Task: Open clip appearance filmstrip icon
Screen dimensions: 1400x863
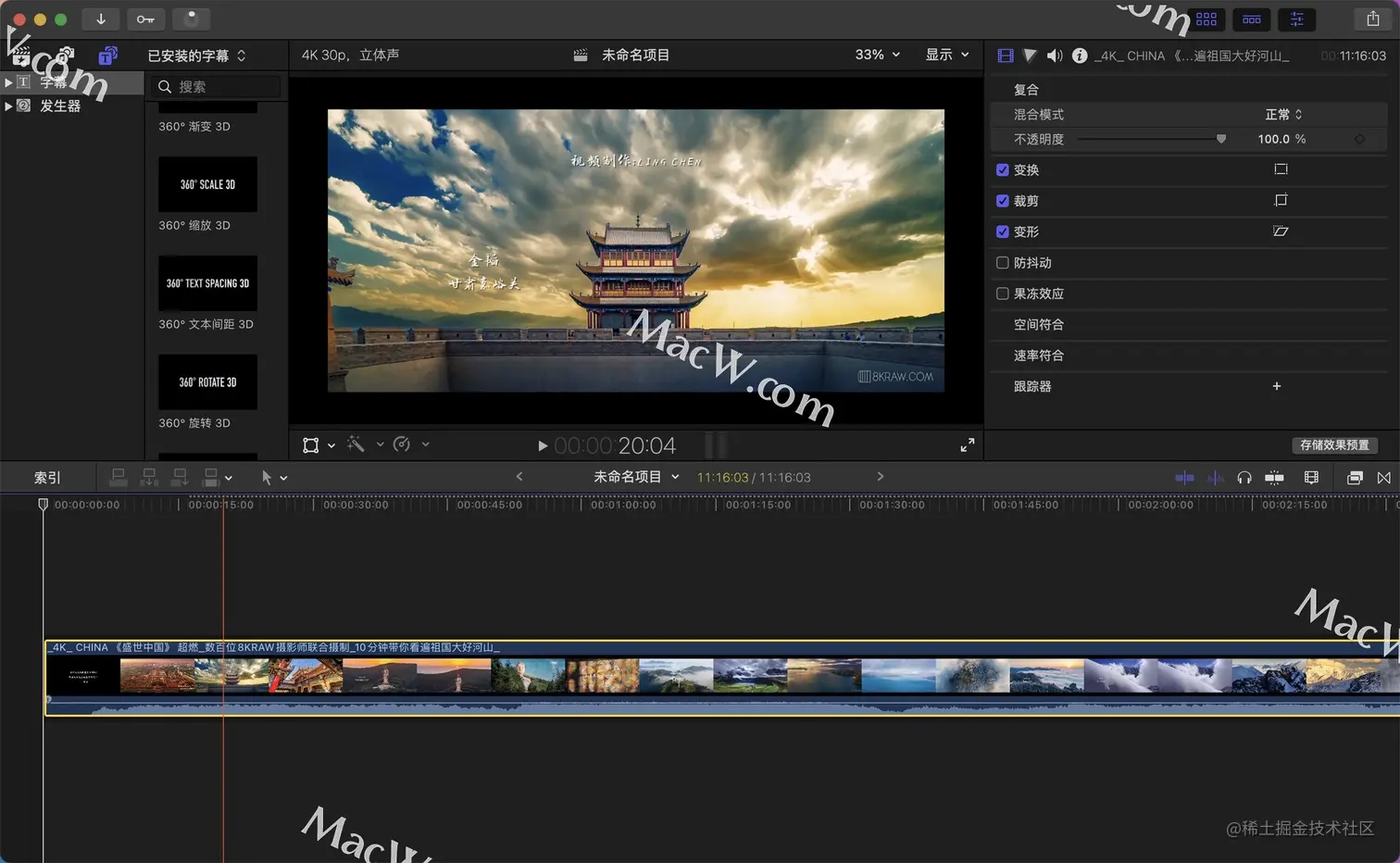Action: (x=1311, y=478)
